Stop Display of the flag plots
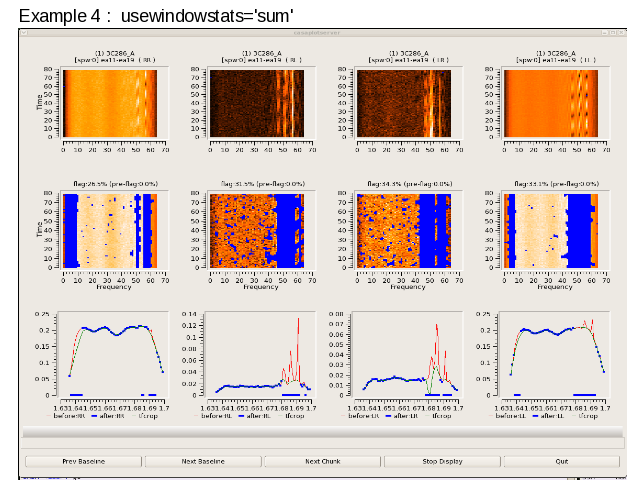This screenshot has width=640, height=480. pos(442,461)
